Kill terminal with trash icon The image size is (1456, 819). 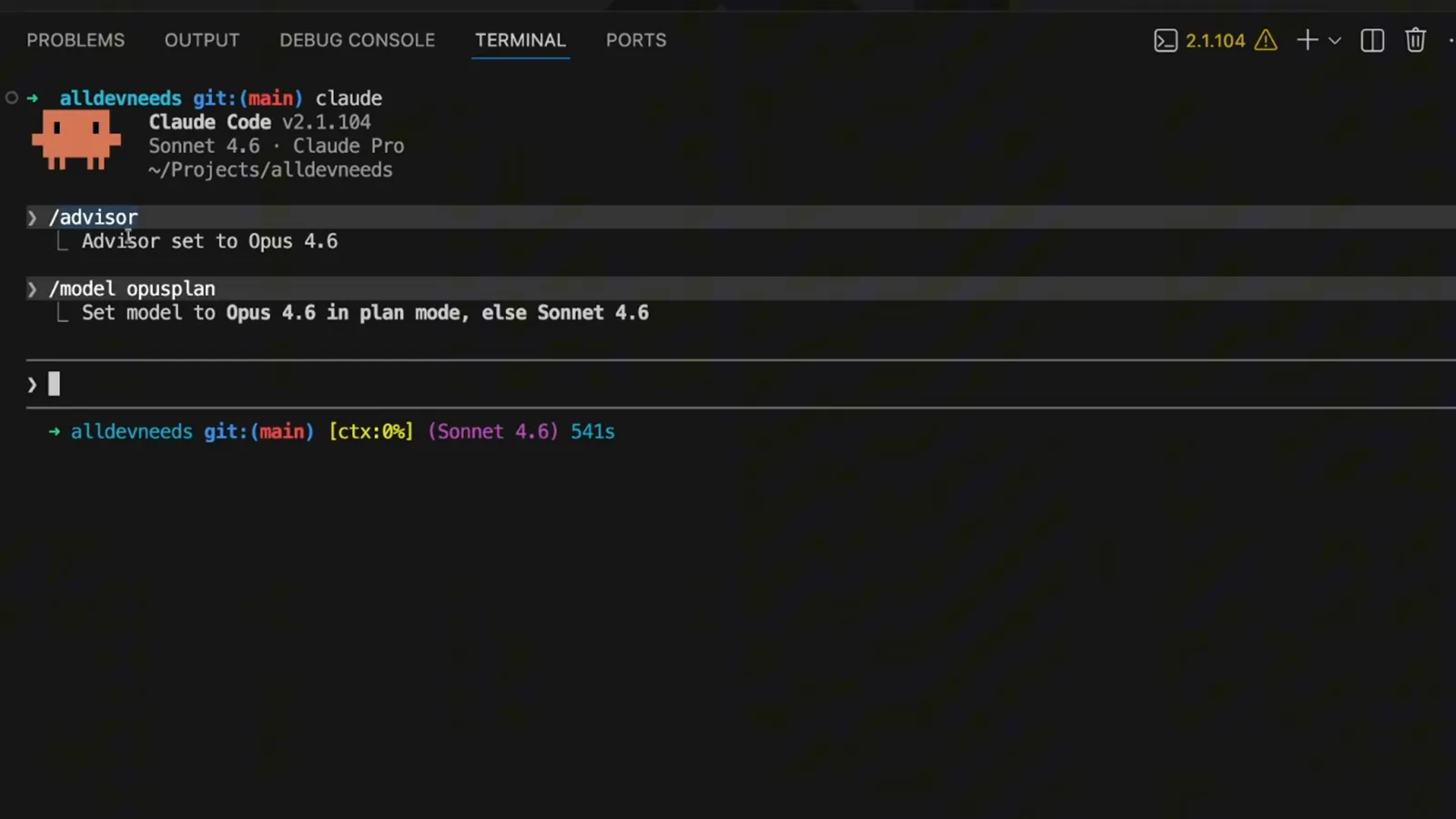(1415, 40)
